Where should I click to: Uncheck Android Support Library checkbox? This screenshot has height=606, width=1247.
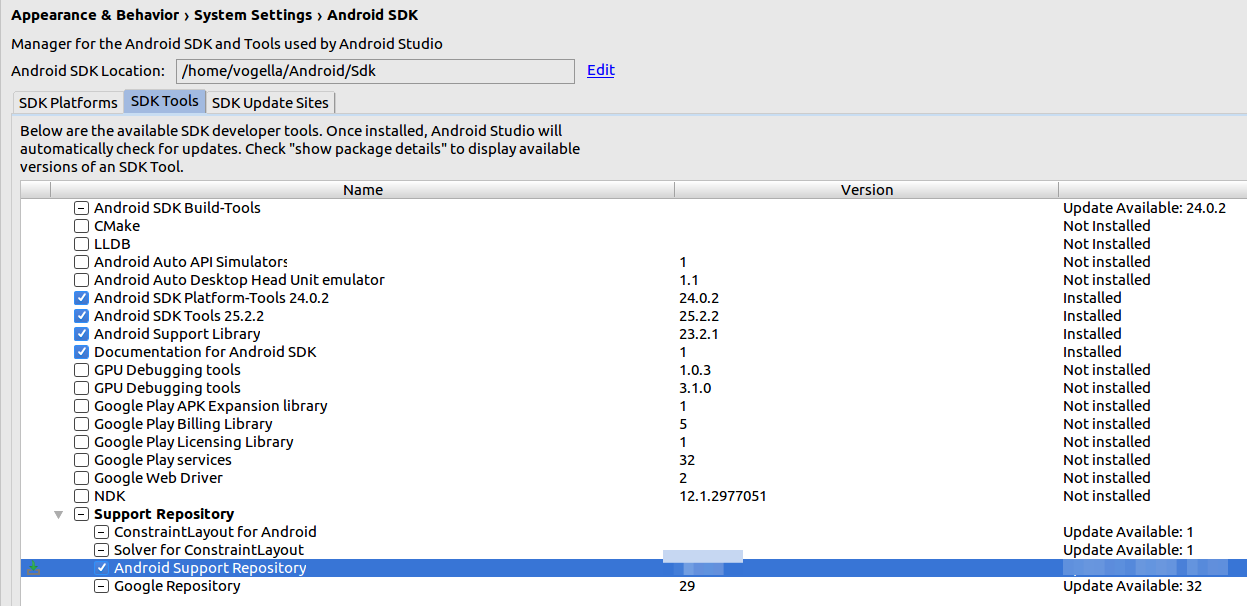coord(81,334)
